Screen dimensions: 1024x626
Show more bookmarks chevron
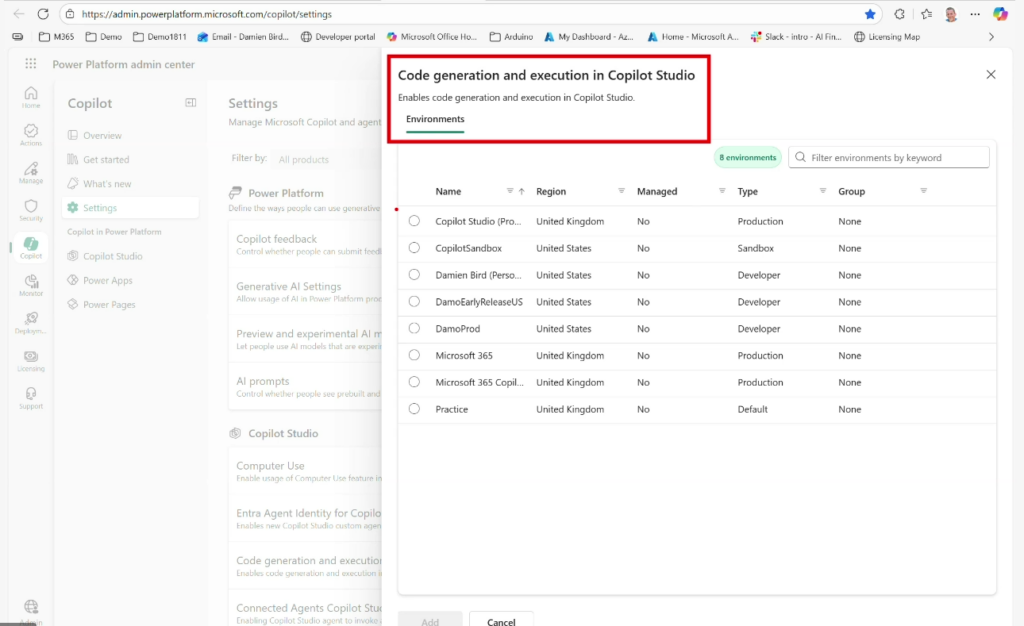pyautogui.click(x=991, y=37)
